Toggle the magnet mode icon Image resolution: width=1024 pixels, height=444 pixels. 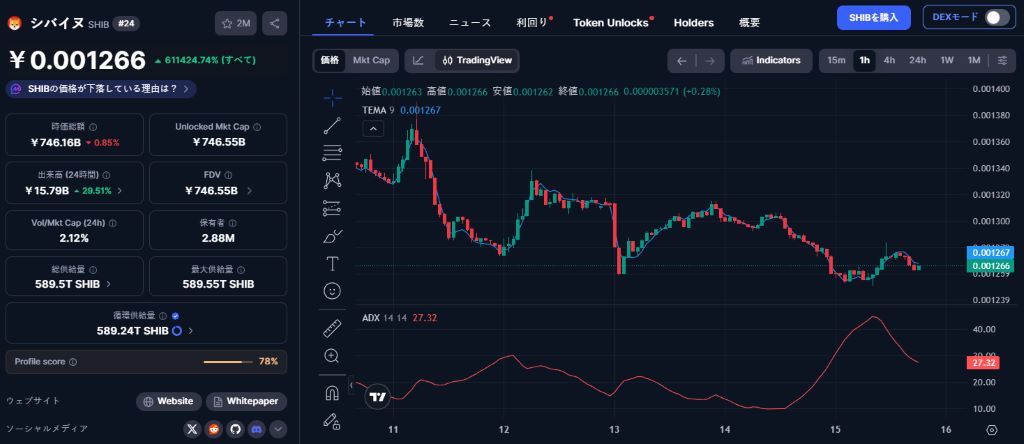pos(332,392)
